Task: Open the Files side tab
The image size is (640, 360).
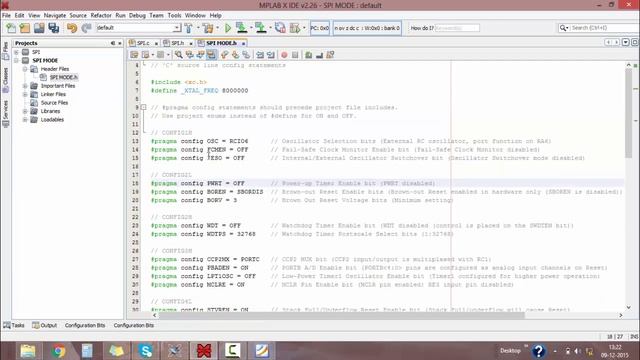Action: tap(5, 51)
